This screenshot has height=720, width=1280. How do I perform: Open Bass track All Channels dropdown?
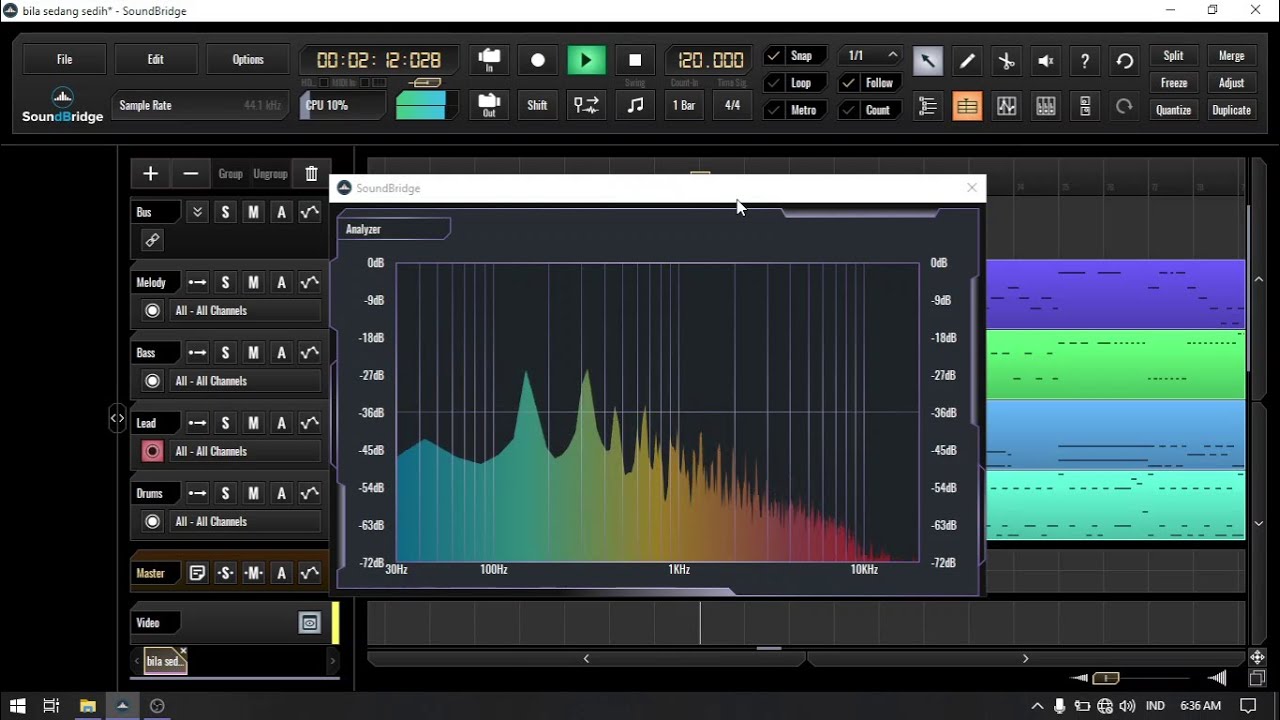245,381
